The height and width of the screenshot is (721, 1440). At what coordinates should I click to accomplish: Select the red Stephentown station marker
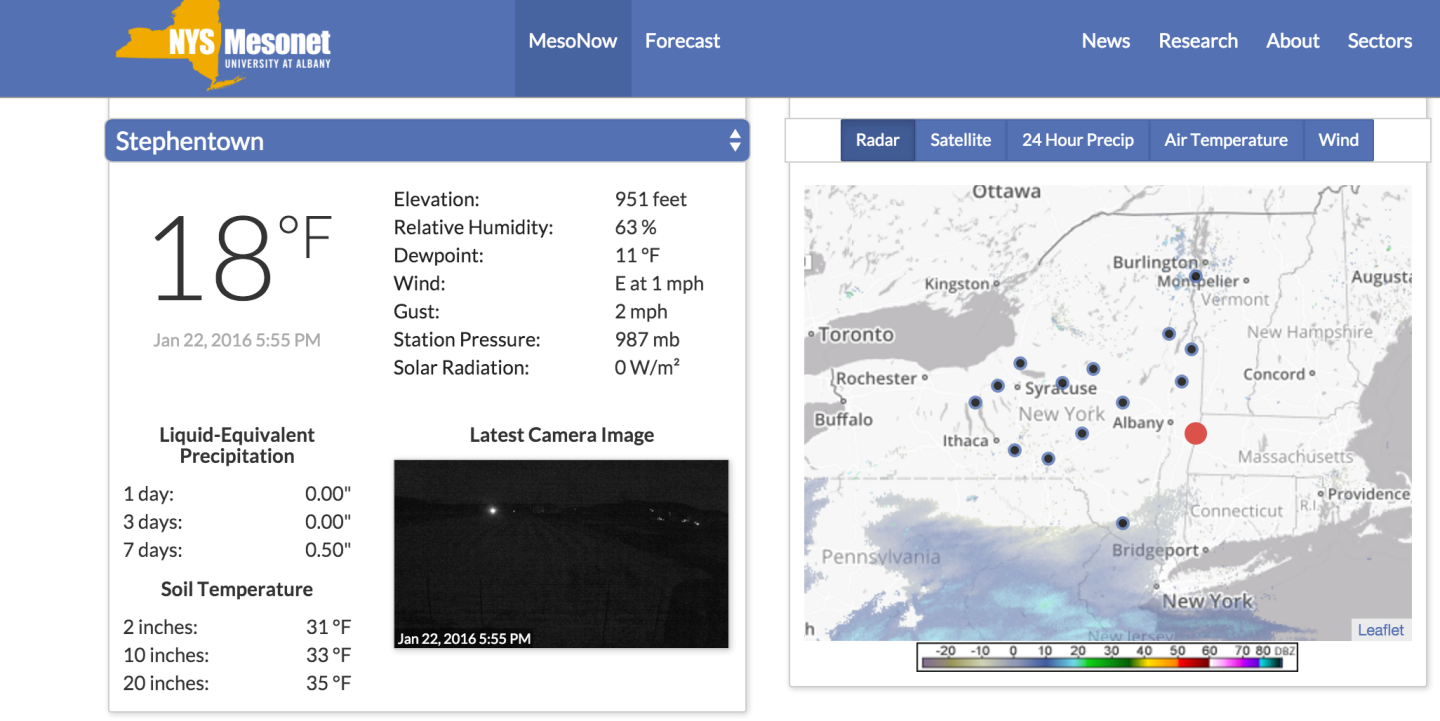1195,433
